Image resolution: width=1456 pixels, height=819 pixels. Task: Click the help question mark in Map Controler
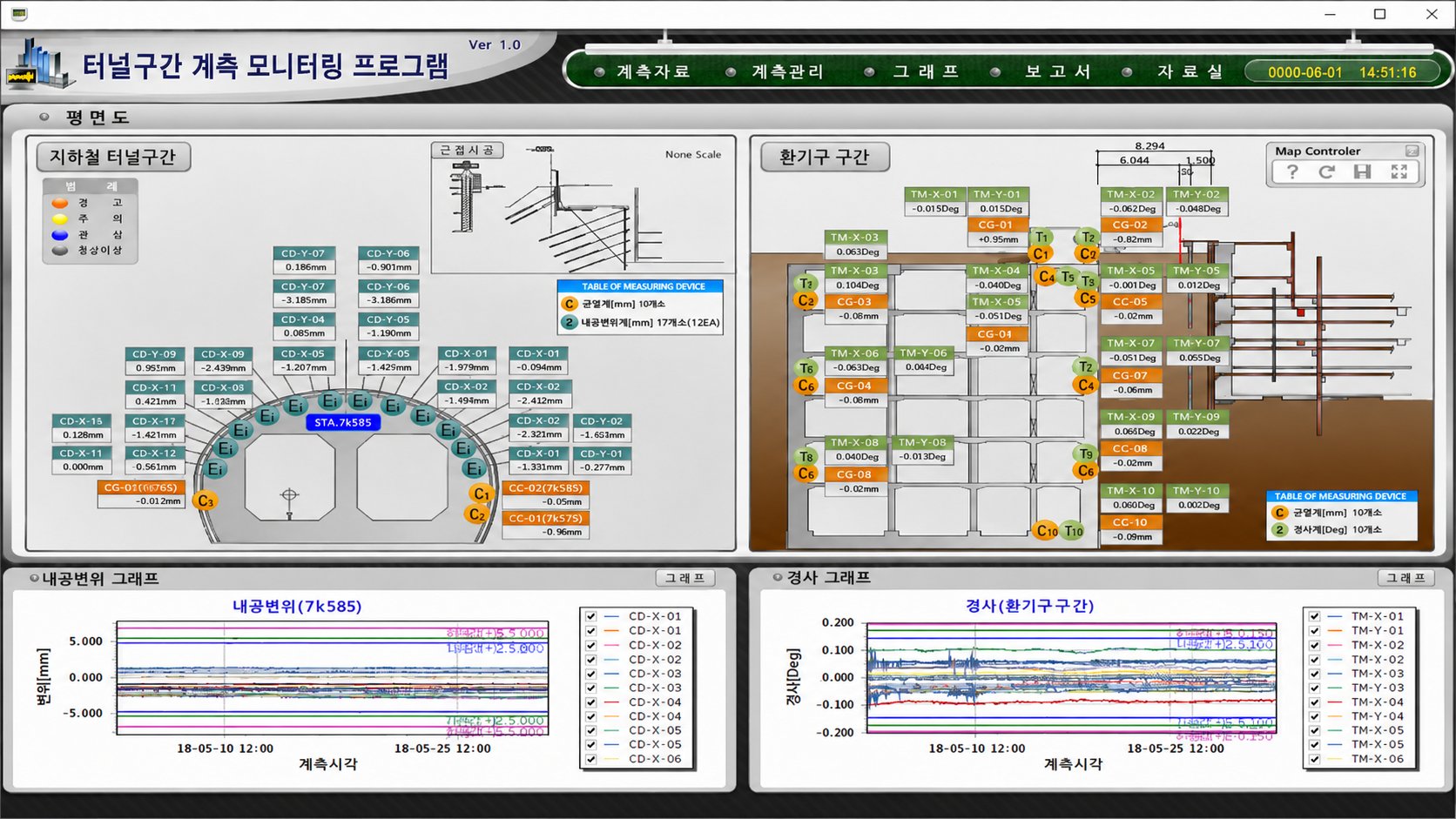(x=1292, y=171)
